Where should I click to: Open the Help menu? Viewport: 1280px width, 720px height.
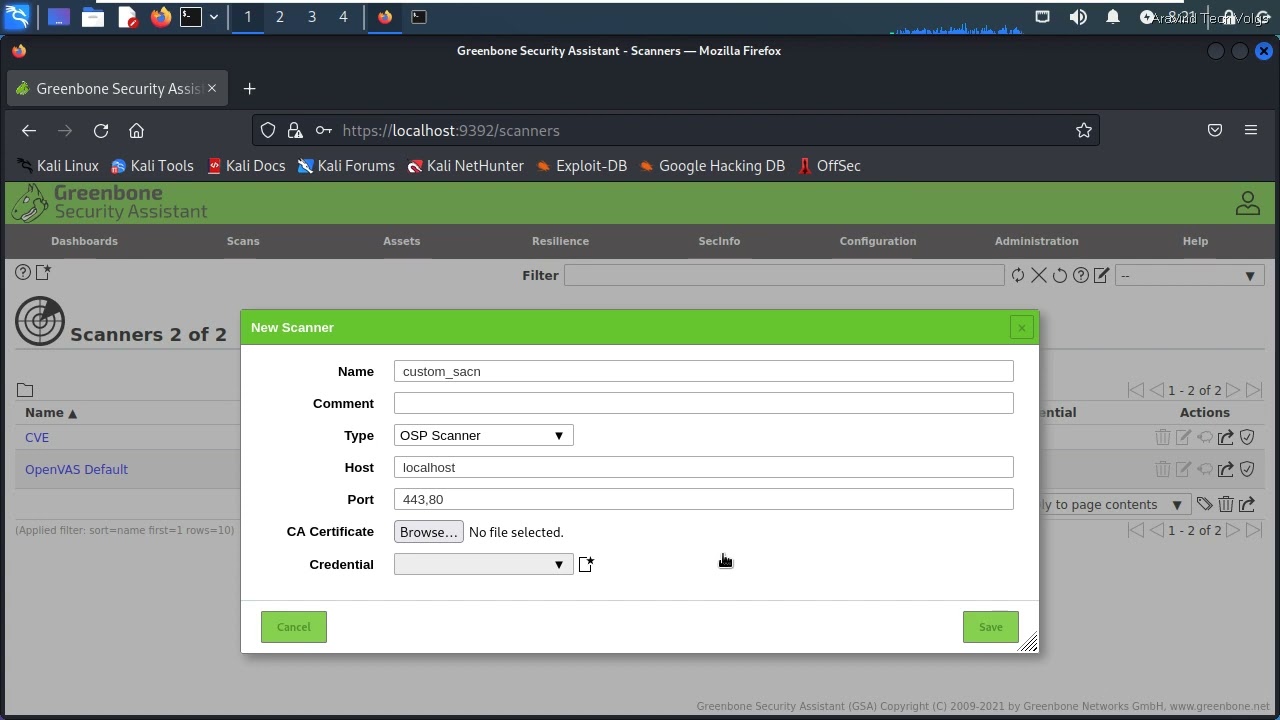click(x=1195, y=241)
